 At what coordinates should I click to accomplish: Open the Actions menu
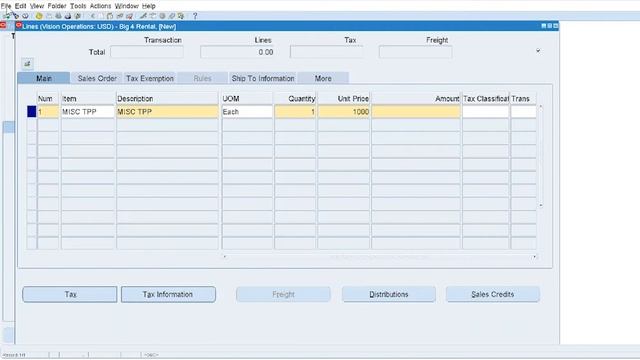100,6
